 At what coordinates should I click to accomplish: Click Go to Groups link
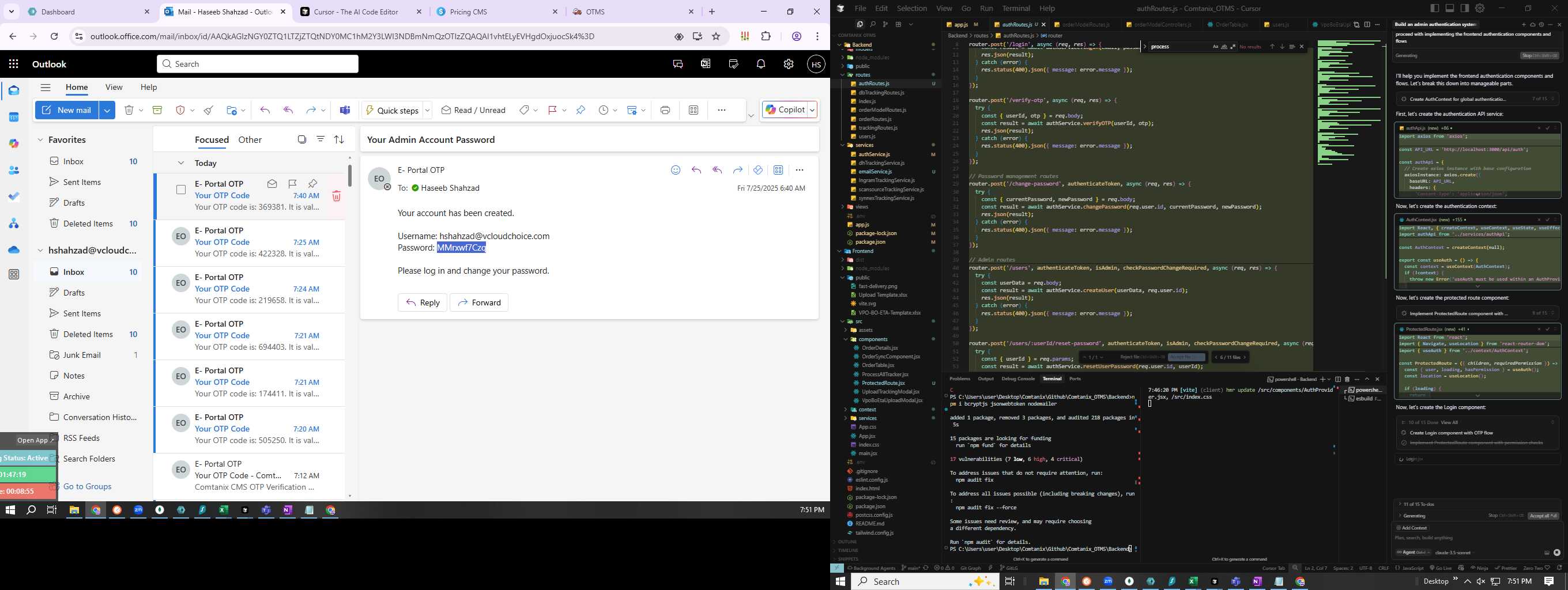point(87,487)
